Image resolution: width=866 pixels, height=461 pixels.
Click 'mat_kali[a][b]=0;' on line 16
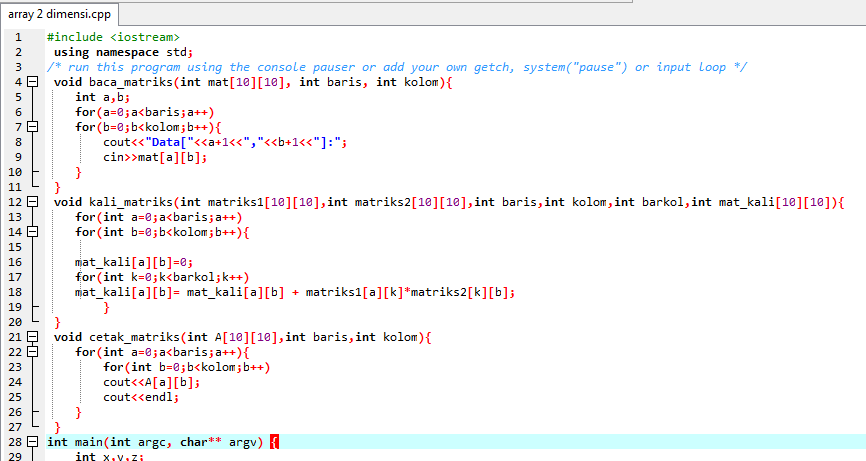coord(134,262)
